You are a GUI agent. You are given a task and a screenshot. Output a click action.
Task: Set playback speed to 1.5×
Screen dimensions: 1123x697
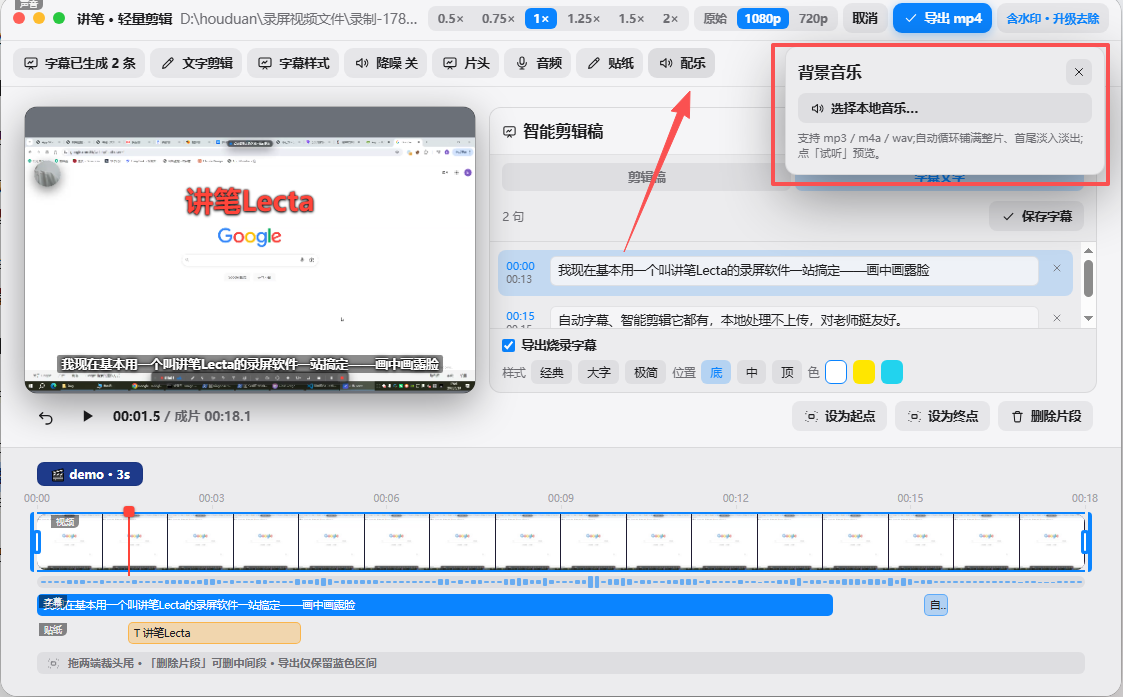631,19
